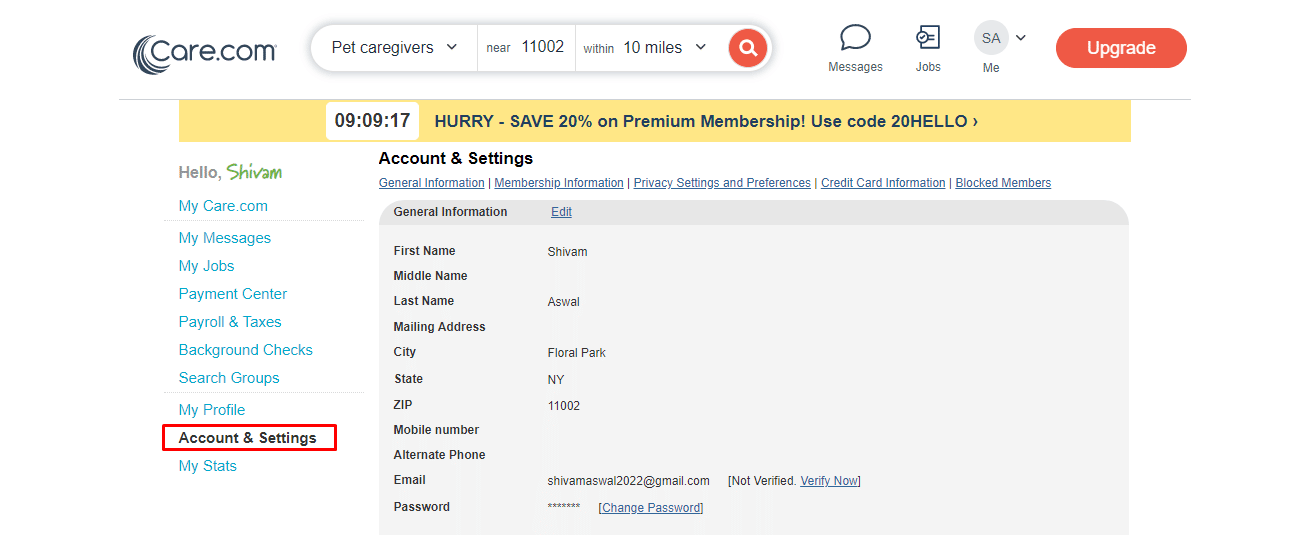Click Edit next to General Information
The image size is (1304, 553).
point(562,212)
